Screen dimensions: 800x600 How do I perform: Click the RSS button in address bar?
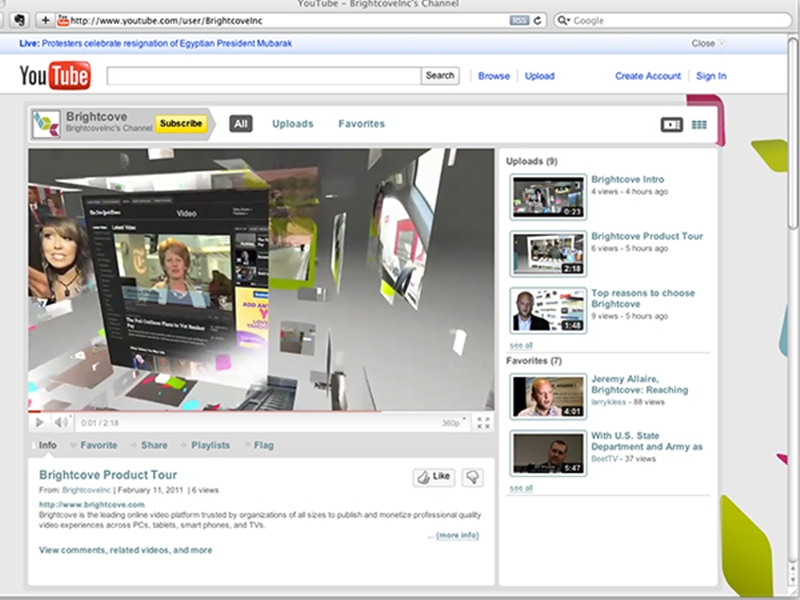(519, 20)
